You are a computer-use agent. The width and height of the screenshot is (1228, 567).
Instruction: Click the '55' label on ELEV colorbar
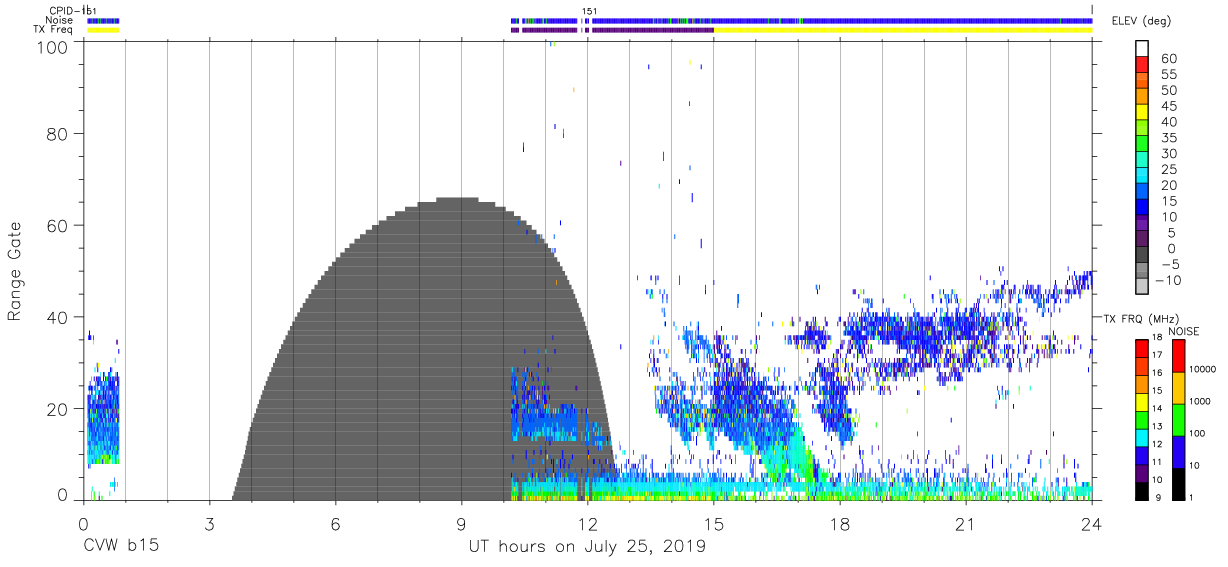coord(1167,74)
